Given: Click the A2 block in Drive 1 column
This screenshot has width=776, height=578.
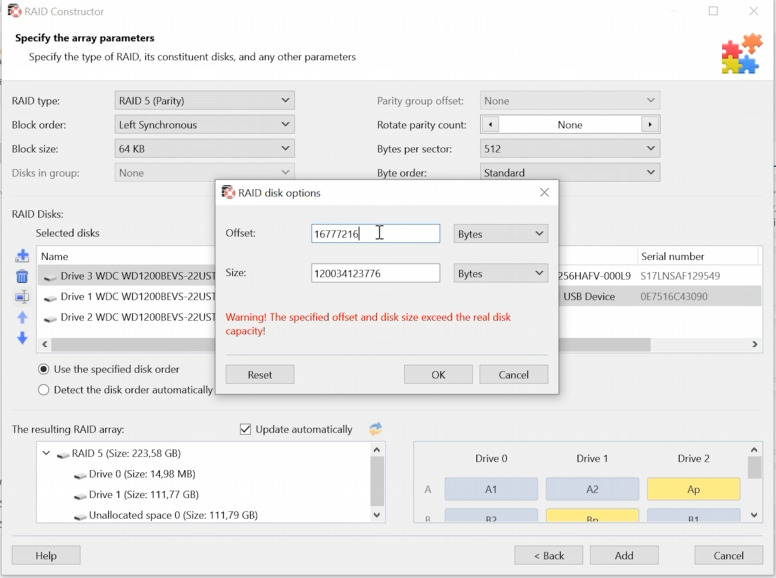Looking at the screenshot, I should coord(592,489).
